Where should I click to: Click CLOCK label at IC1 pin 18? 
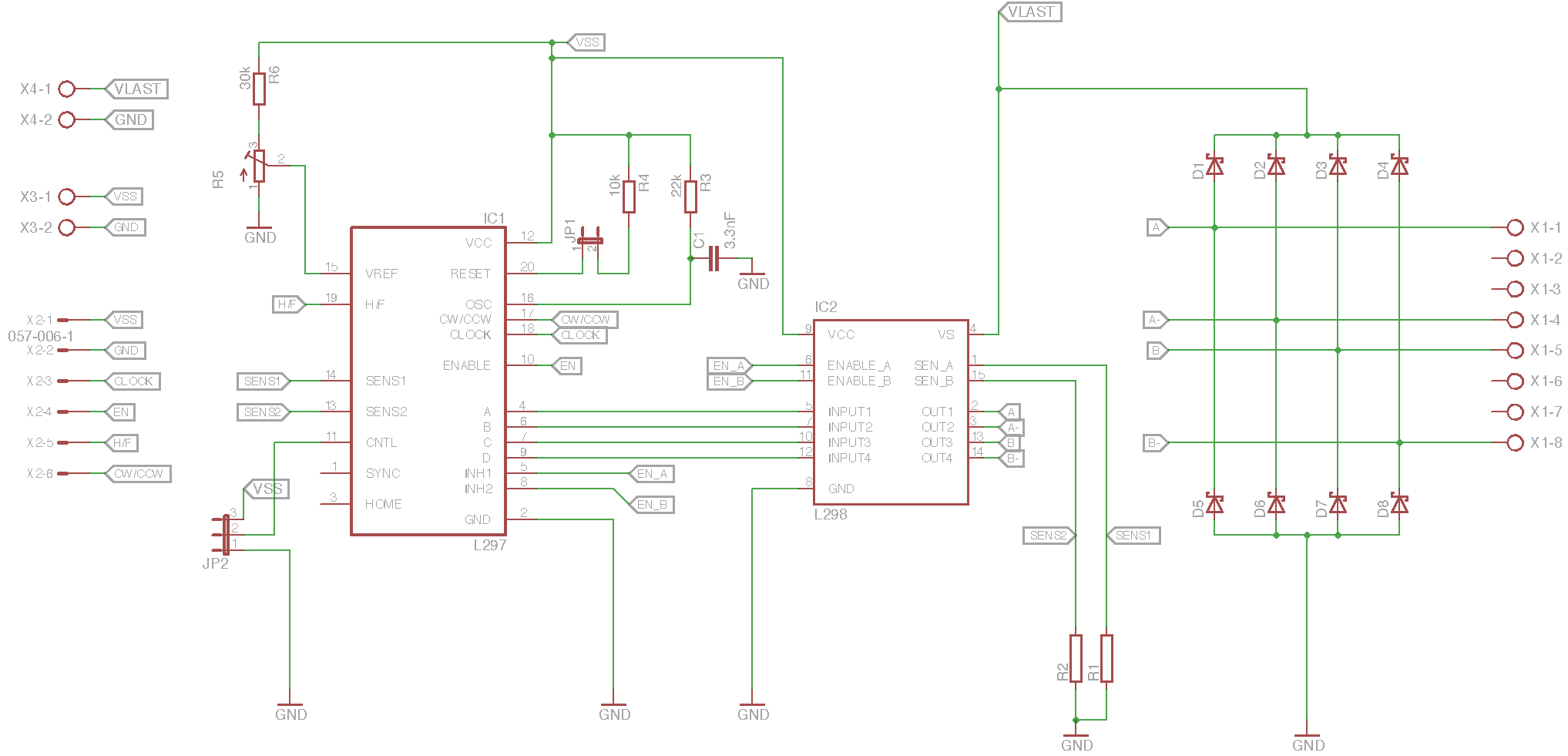click(x=579, y=335)
